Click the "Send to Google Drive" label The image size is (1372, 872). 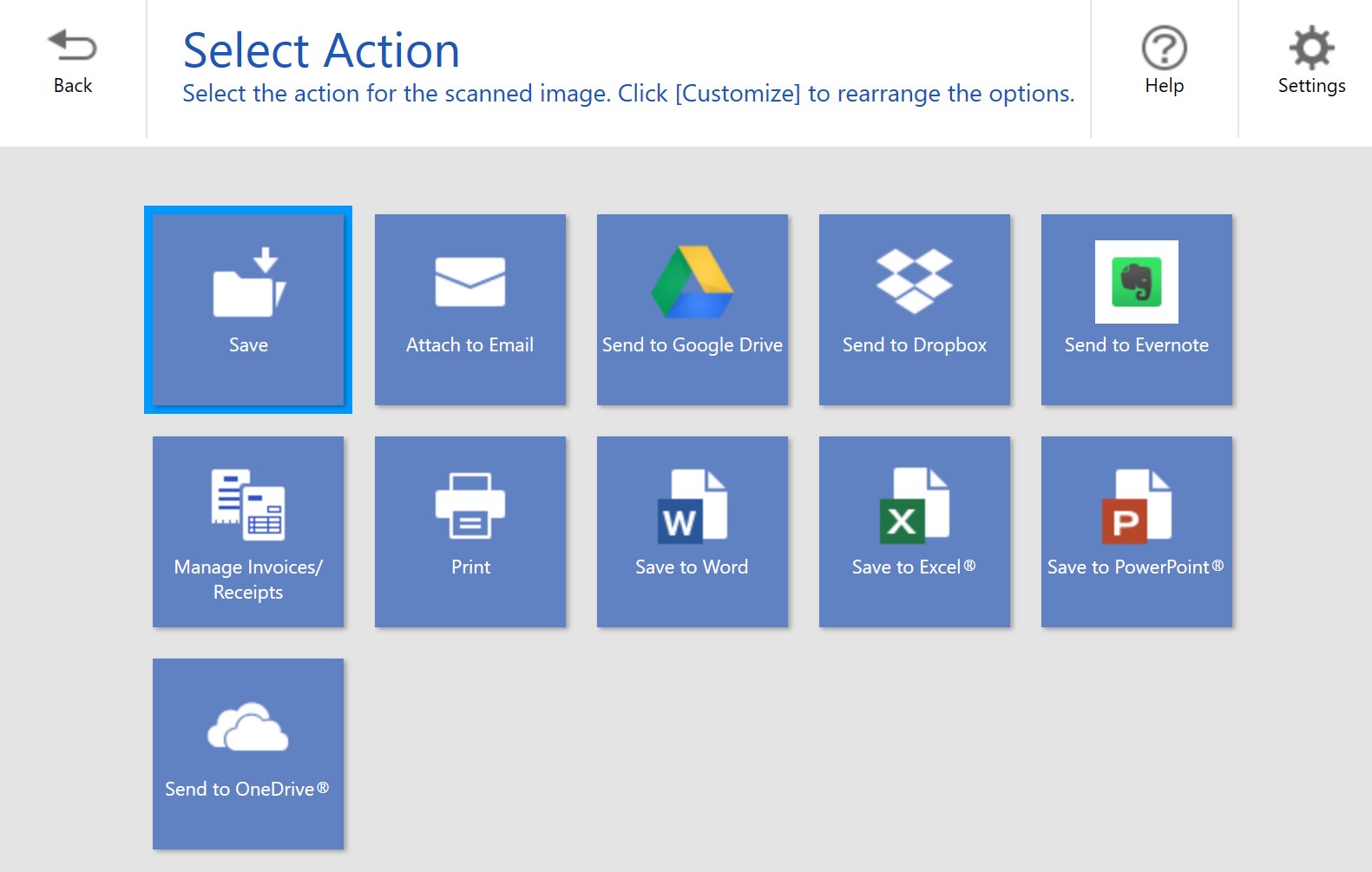pos(692,345)
